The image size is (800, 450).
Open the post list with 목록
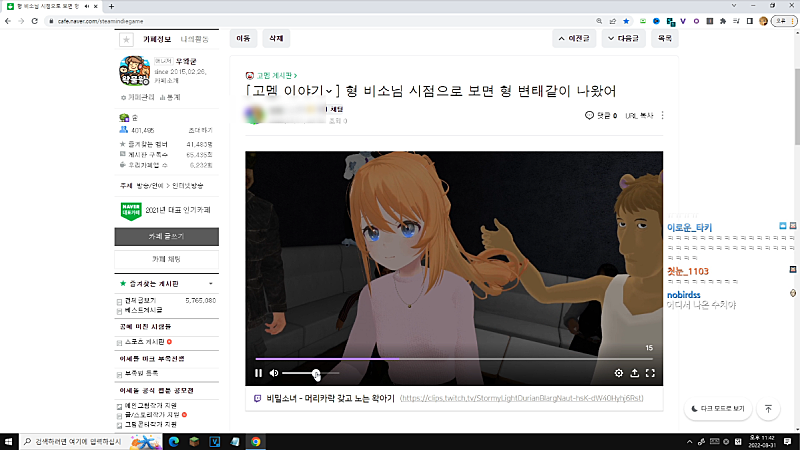pos(665,38)
